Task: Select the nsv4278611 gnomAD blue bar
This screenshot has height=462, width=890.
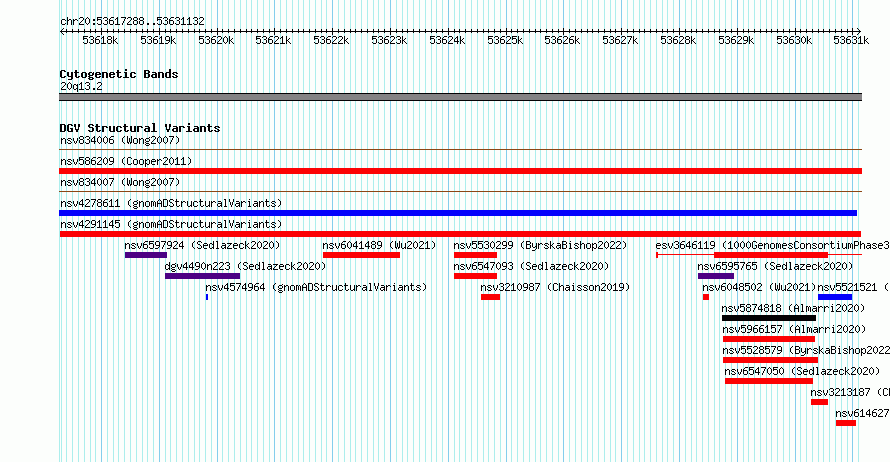Action: [458, 213]
